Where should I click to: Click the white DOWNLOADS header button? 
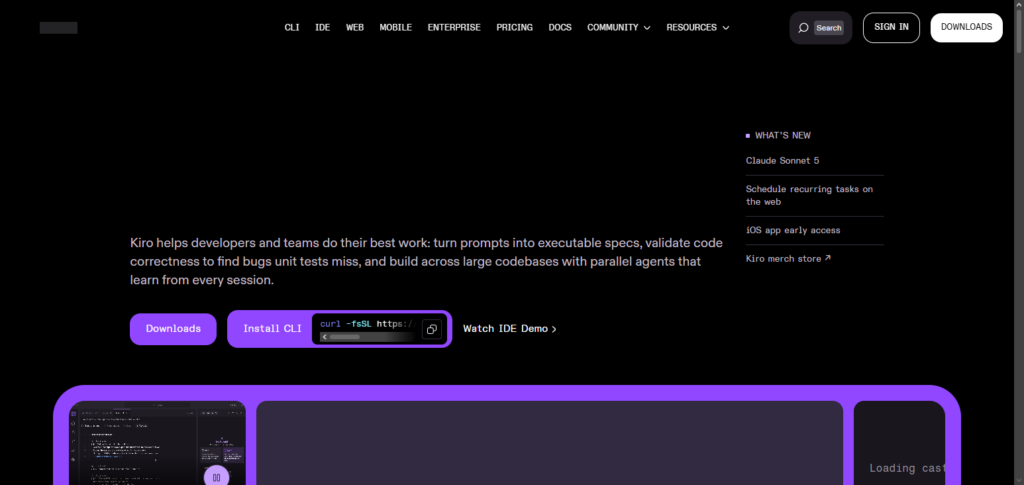pyautogui.click(x=967, y=27)
